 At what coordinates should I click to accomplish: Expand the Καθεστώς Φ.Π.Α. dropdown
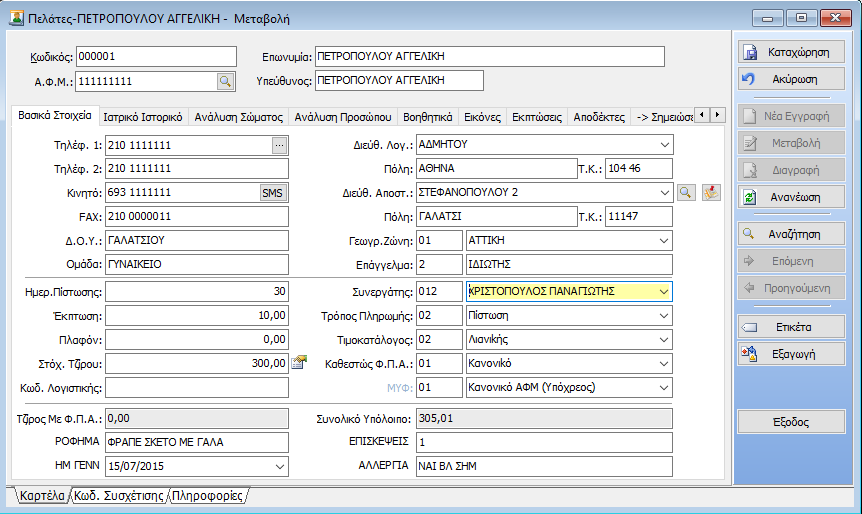(664, 363)
